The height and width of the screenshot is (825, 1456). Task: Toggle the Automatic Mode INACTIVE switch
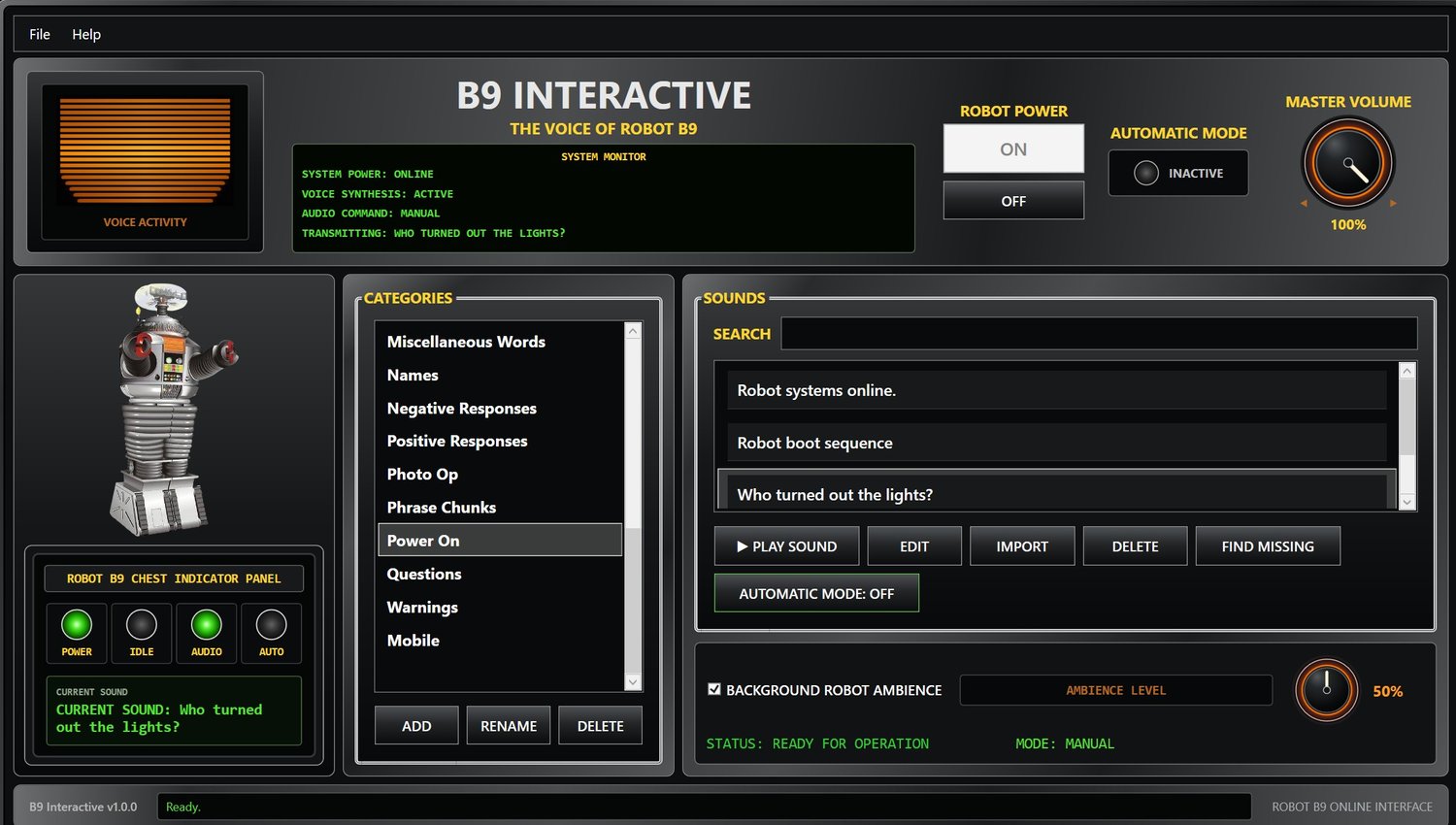[x=1178, y=173]
